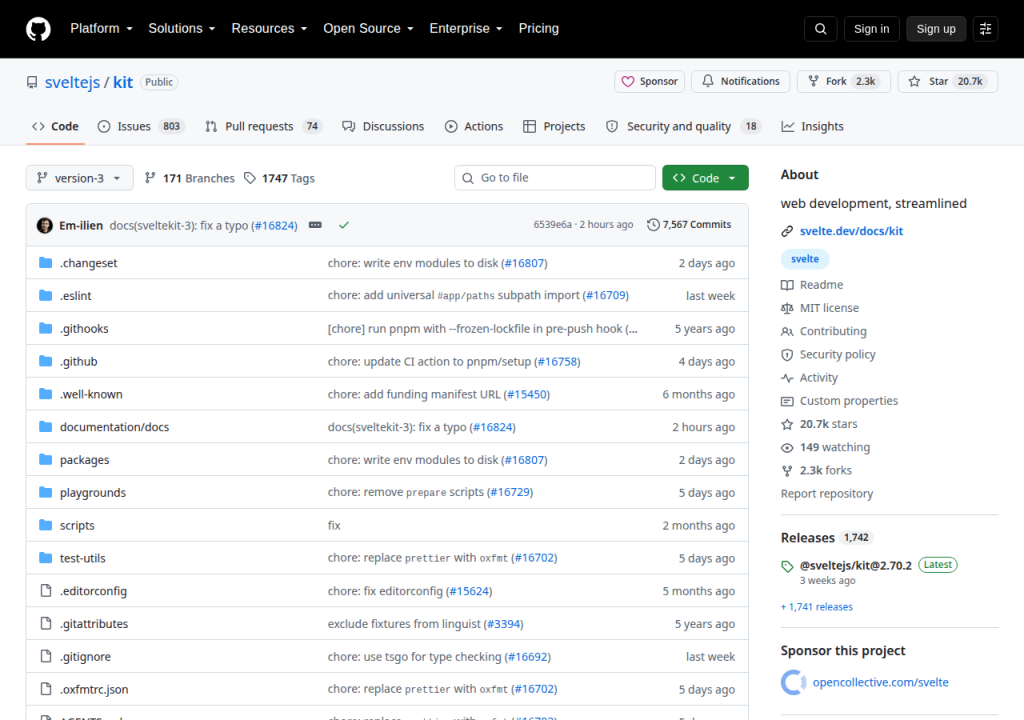
Task: Open the playgrounds folder
Action: coord(93,493)
